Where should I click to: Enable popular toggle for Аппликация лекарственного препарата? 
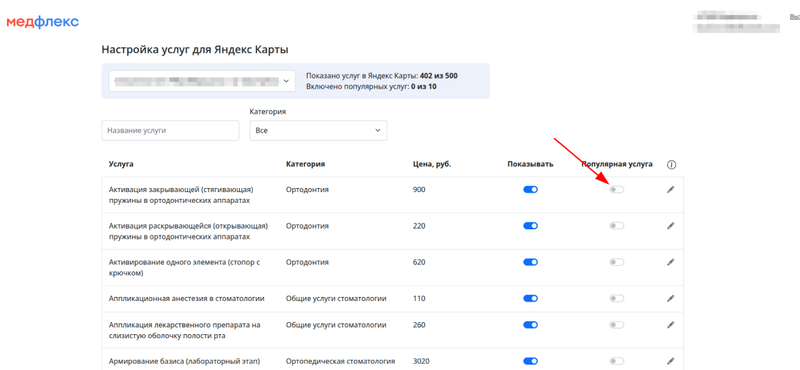pyautogui.click(x=616, y=325)
